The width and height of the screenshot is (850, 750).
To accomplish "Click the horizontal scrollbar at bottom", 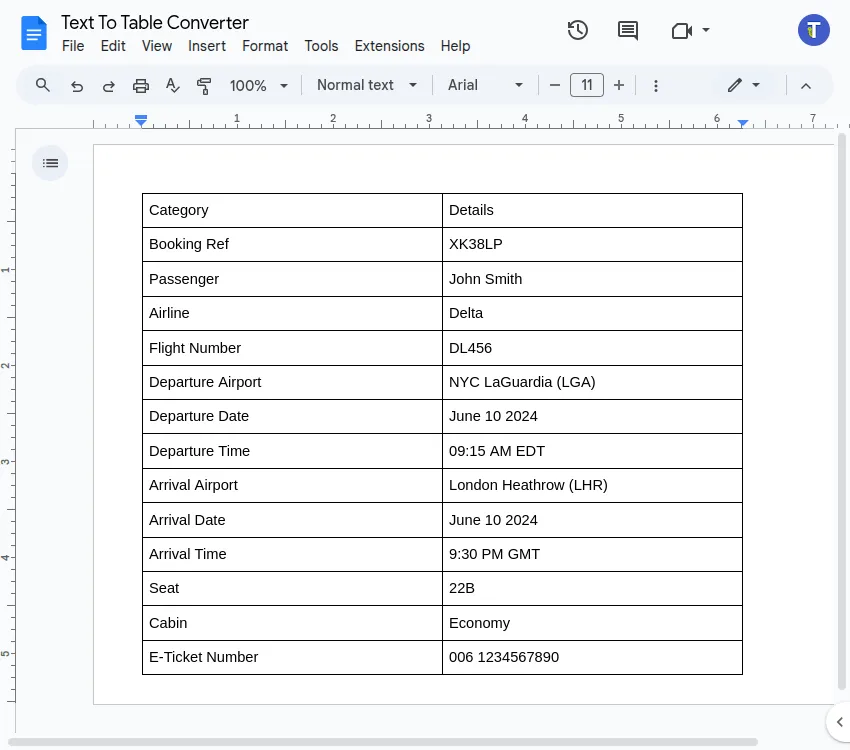I will pos(383,742).
